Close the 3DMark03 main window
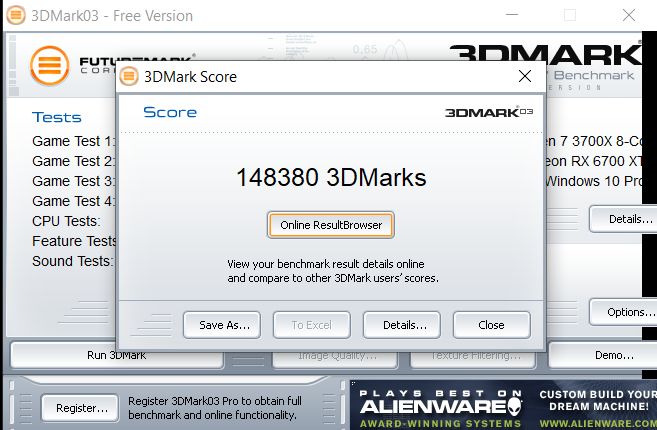657x430 pixels. [x=629, y=16]
